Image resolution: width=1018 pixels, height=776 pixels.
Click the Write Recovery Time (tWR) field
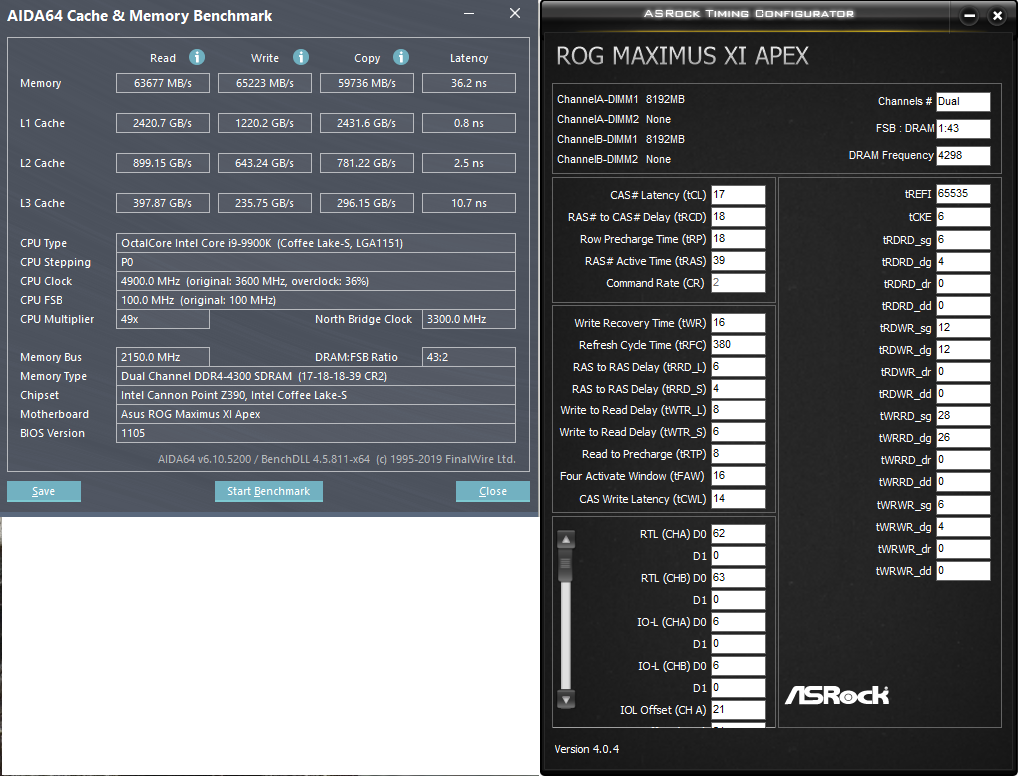[738, 323]
